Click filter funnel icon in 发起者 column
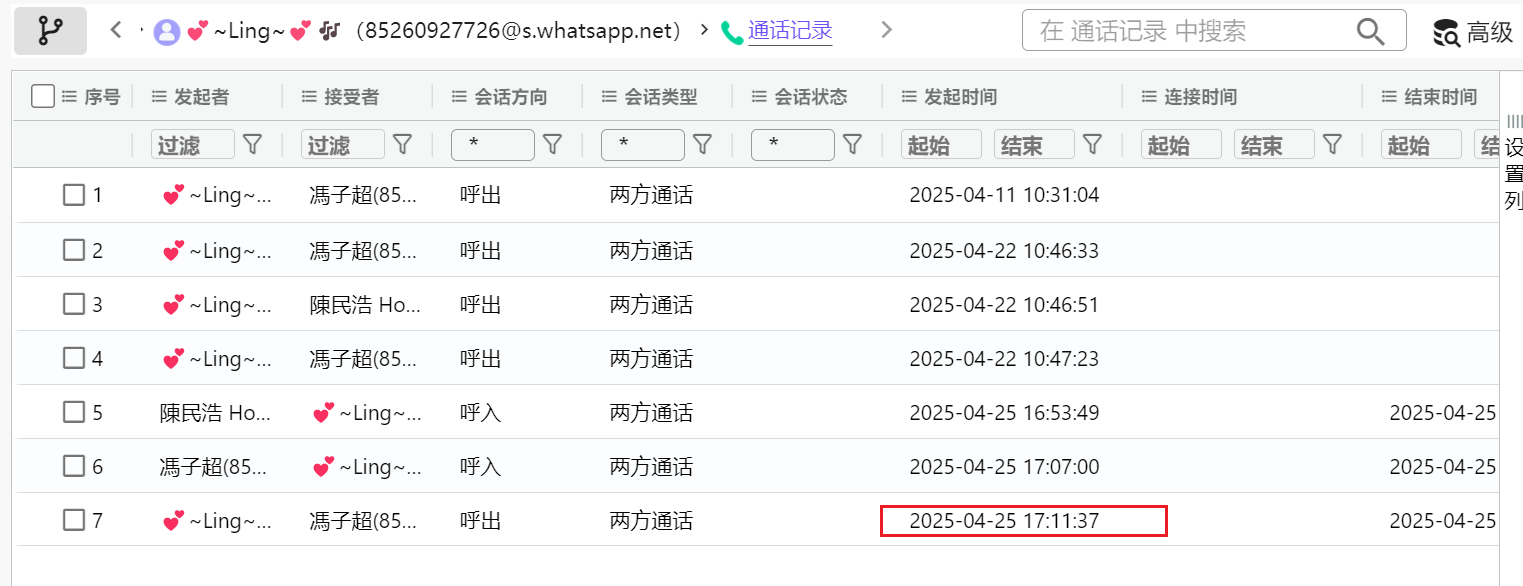This screenshot has width=1523, height=586. pyautogui.click(x=253, y=145)
